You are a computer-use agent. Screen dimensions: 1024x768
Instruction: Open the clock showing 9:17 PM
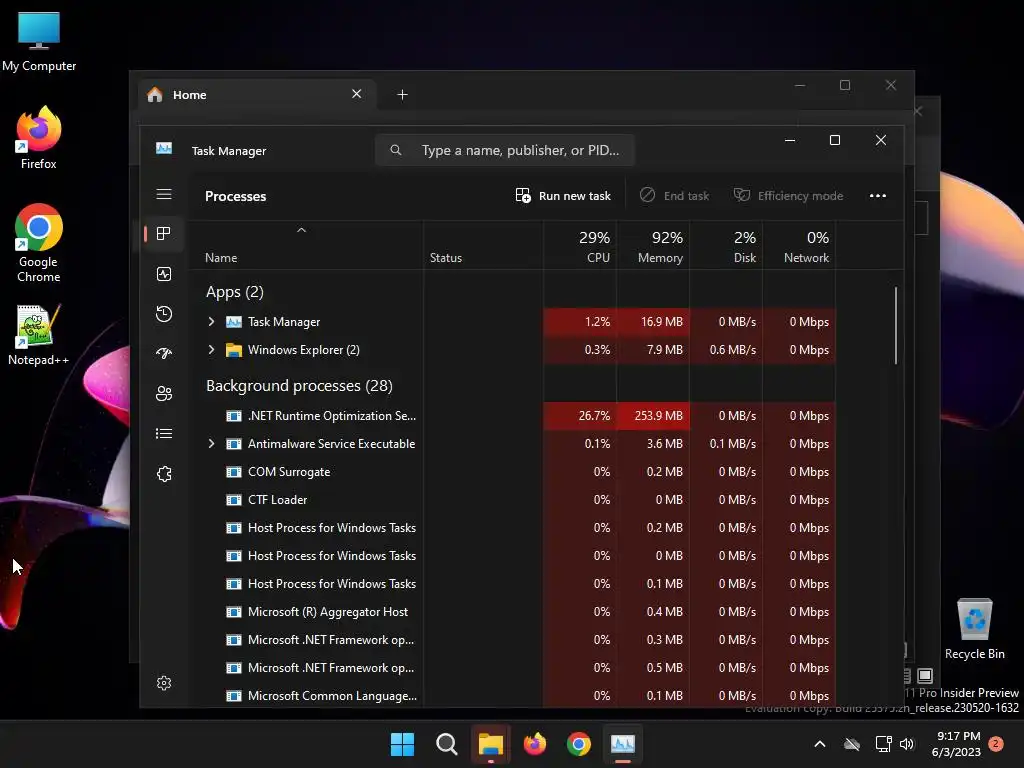click(x=957, y=744)
